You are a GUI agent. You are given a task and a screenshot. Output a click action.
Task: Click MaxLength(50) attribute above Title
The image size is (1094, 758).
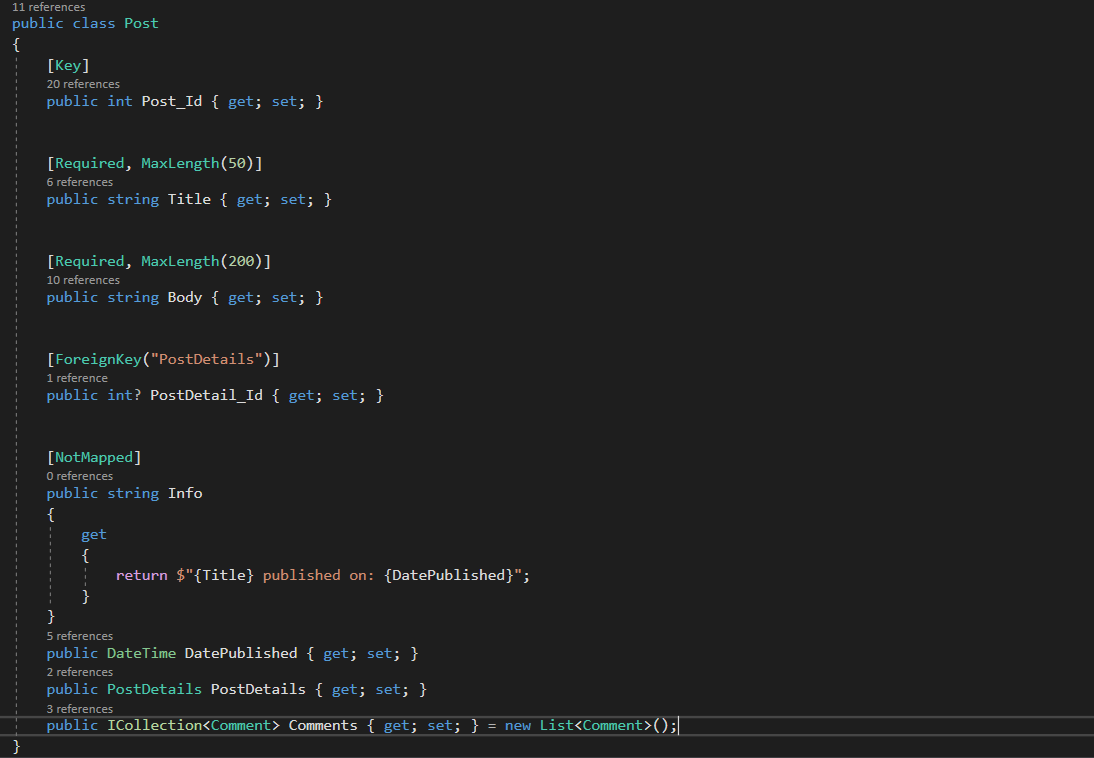[x=197, y=163]
